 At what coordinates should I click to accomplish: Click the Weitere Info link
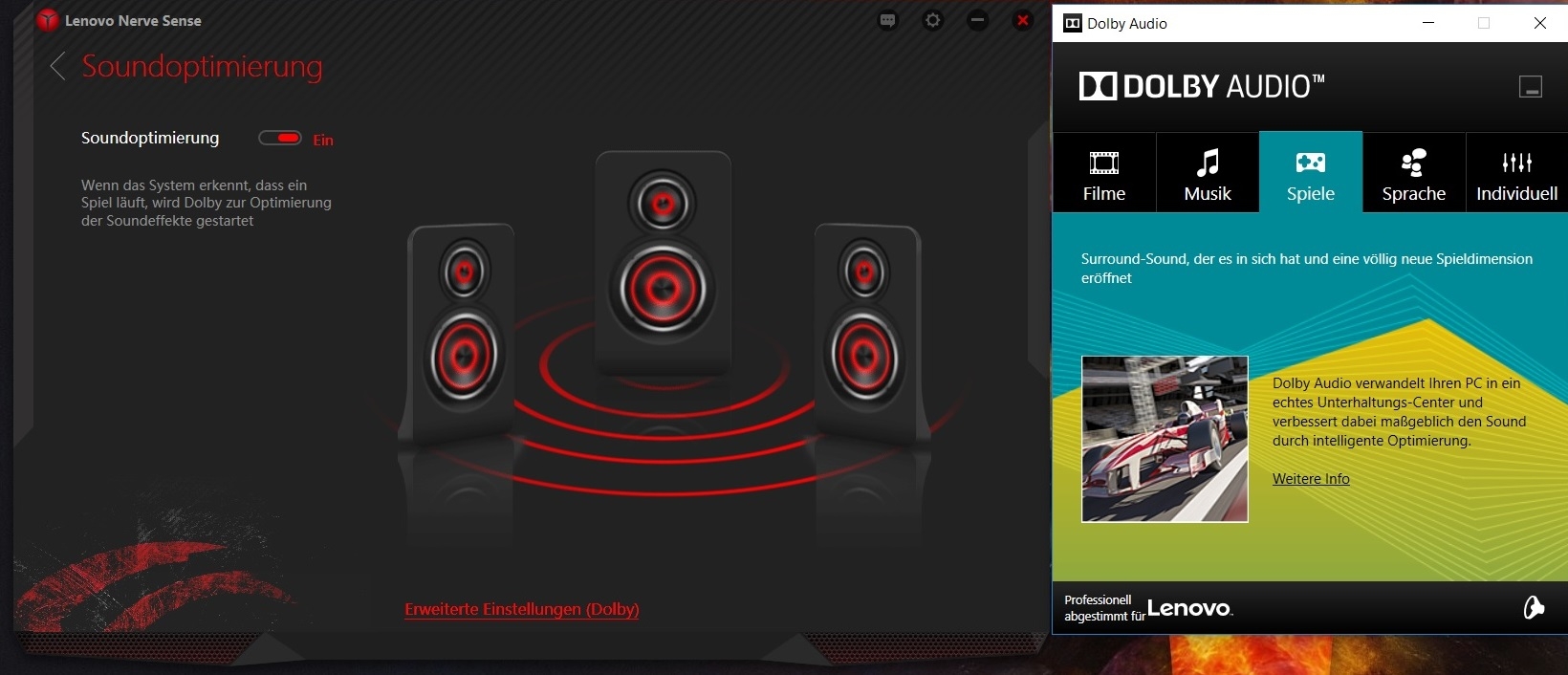pos(1311,479)
